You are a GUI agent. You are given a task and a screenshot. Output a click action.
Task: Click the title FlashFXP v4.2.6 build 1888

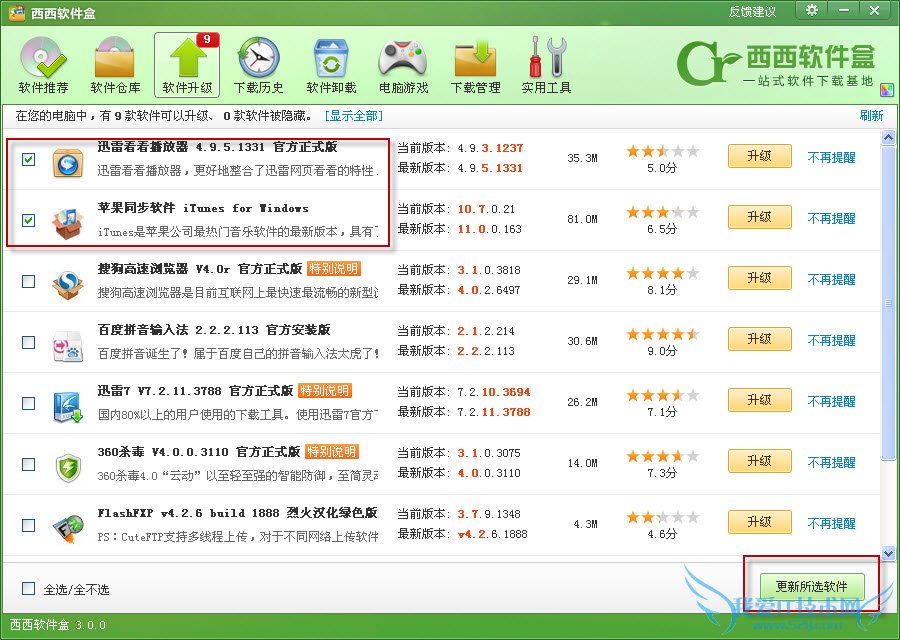click(238, 513)
